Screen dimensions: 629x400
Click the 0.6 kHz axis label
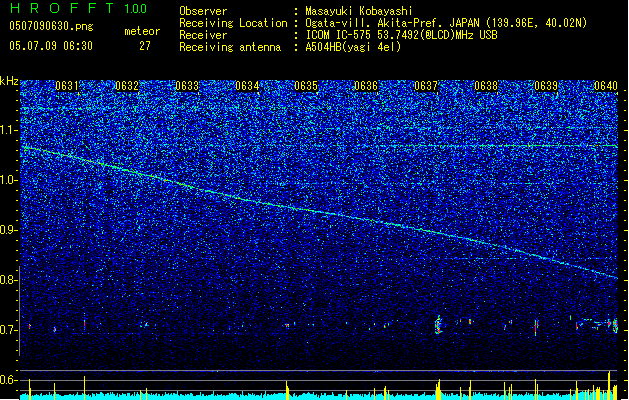[x=8, y=380]
